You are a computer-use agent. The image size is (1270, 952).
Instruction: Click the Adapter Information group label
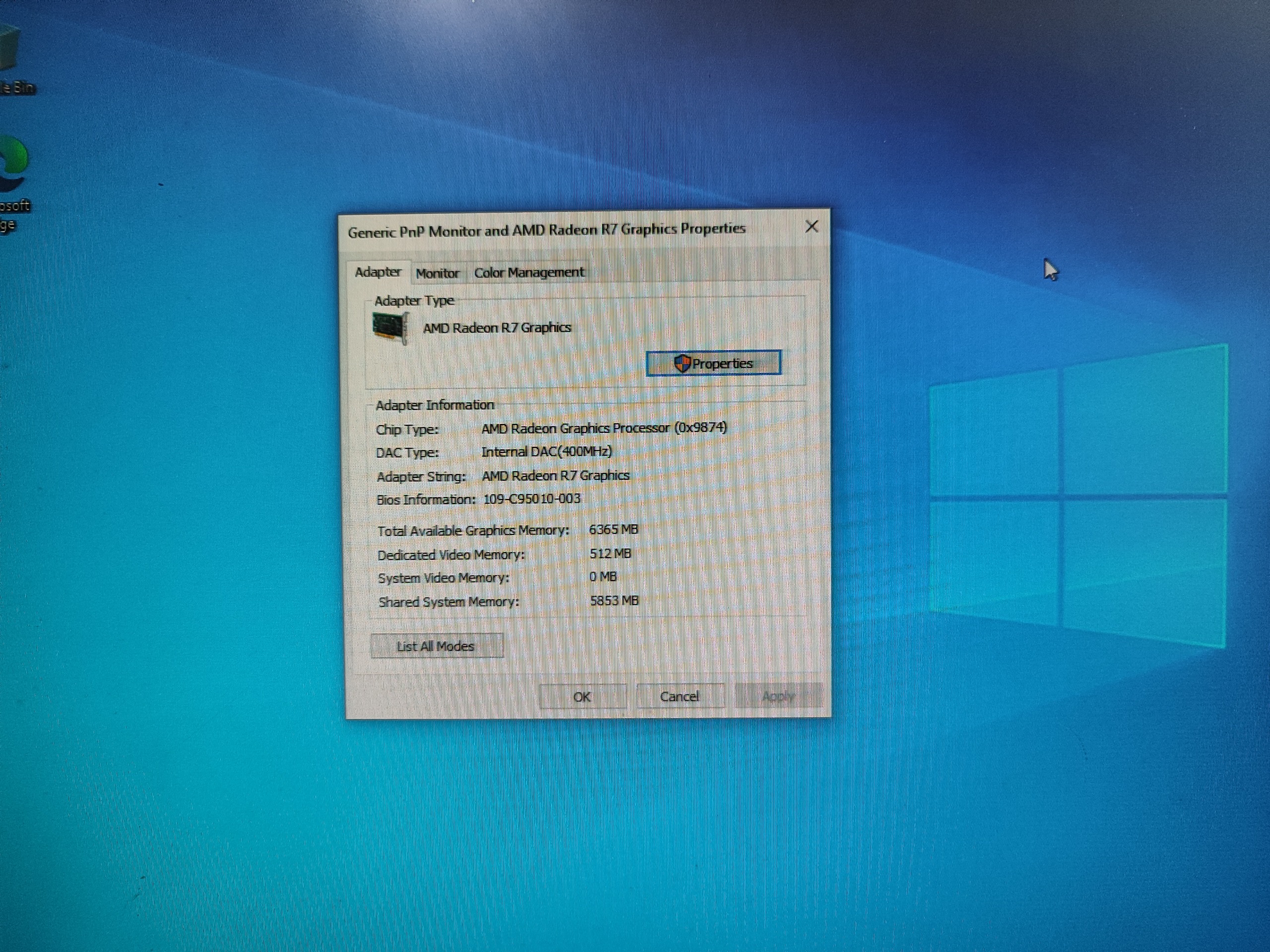(x=435, y=405)
